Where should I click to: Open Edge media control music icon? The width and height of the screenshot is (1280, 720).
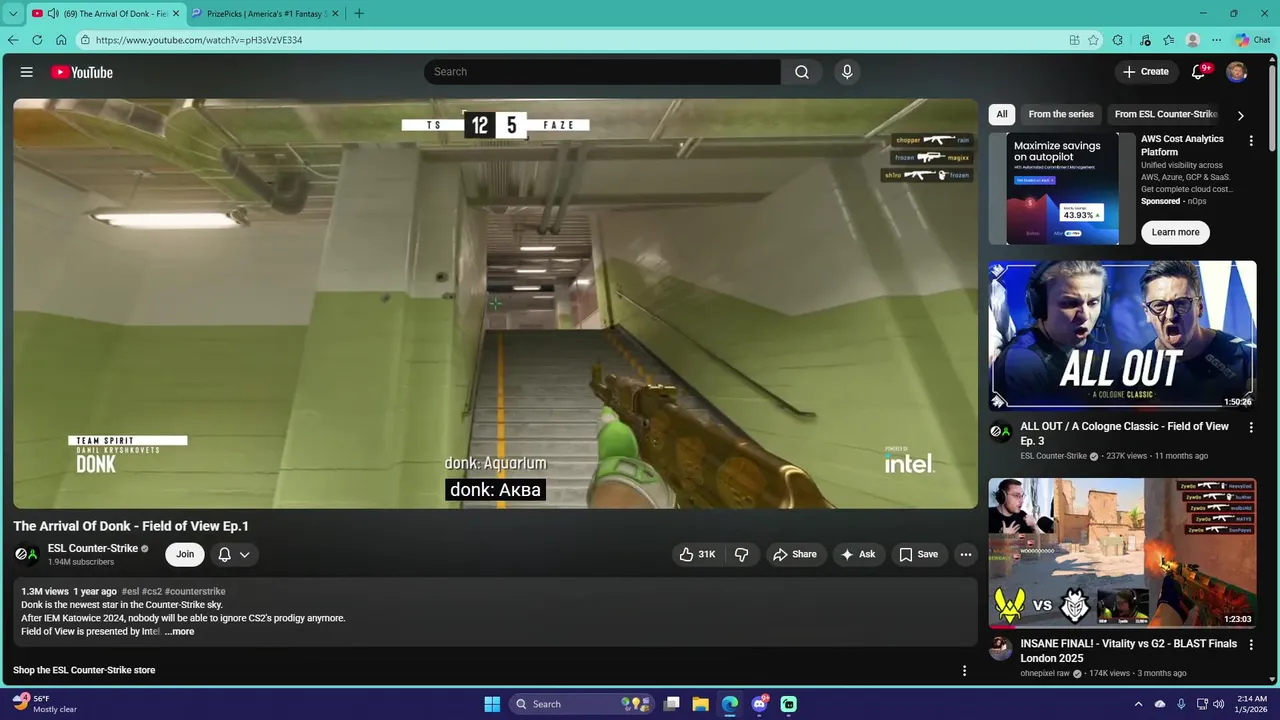(x=1146, y=40)
